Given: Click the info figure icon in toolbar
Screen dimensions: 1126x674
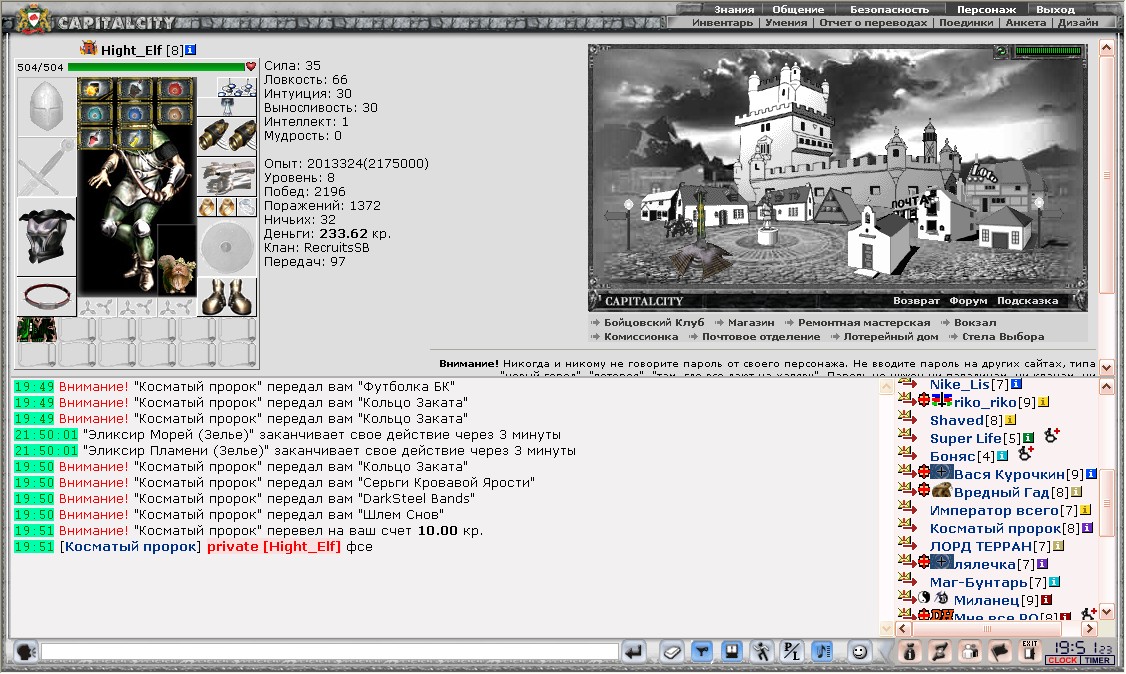Looking at the screenshot, I should click(x=910, y=652).
